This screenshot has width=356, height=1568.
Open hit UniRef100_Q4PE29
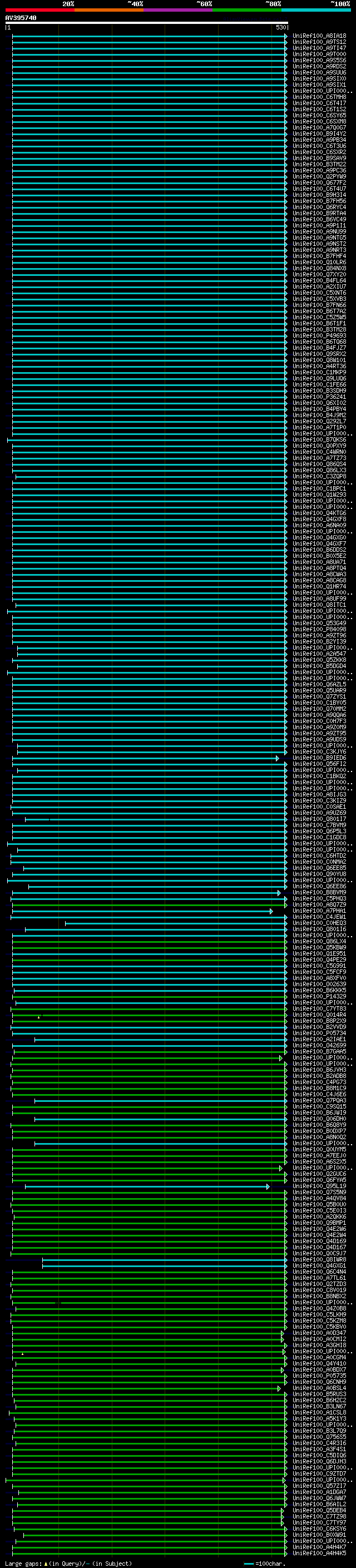coord(319,959)
